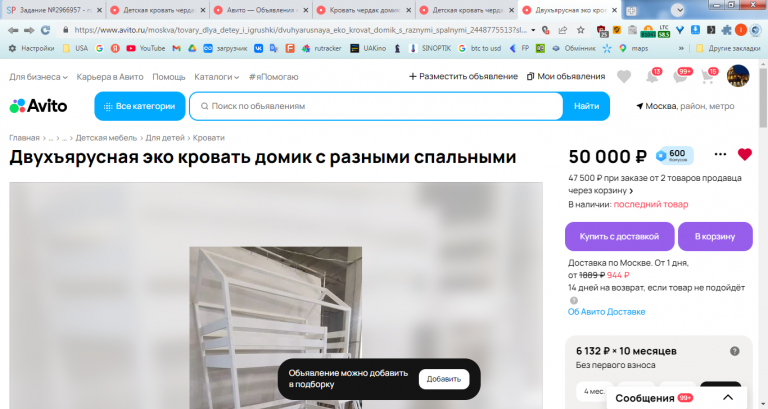This screenshot has height=409, width=768.
Task: Click the installment help question mark icon
Action: (x=734, y=351)
